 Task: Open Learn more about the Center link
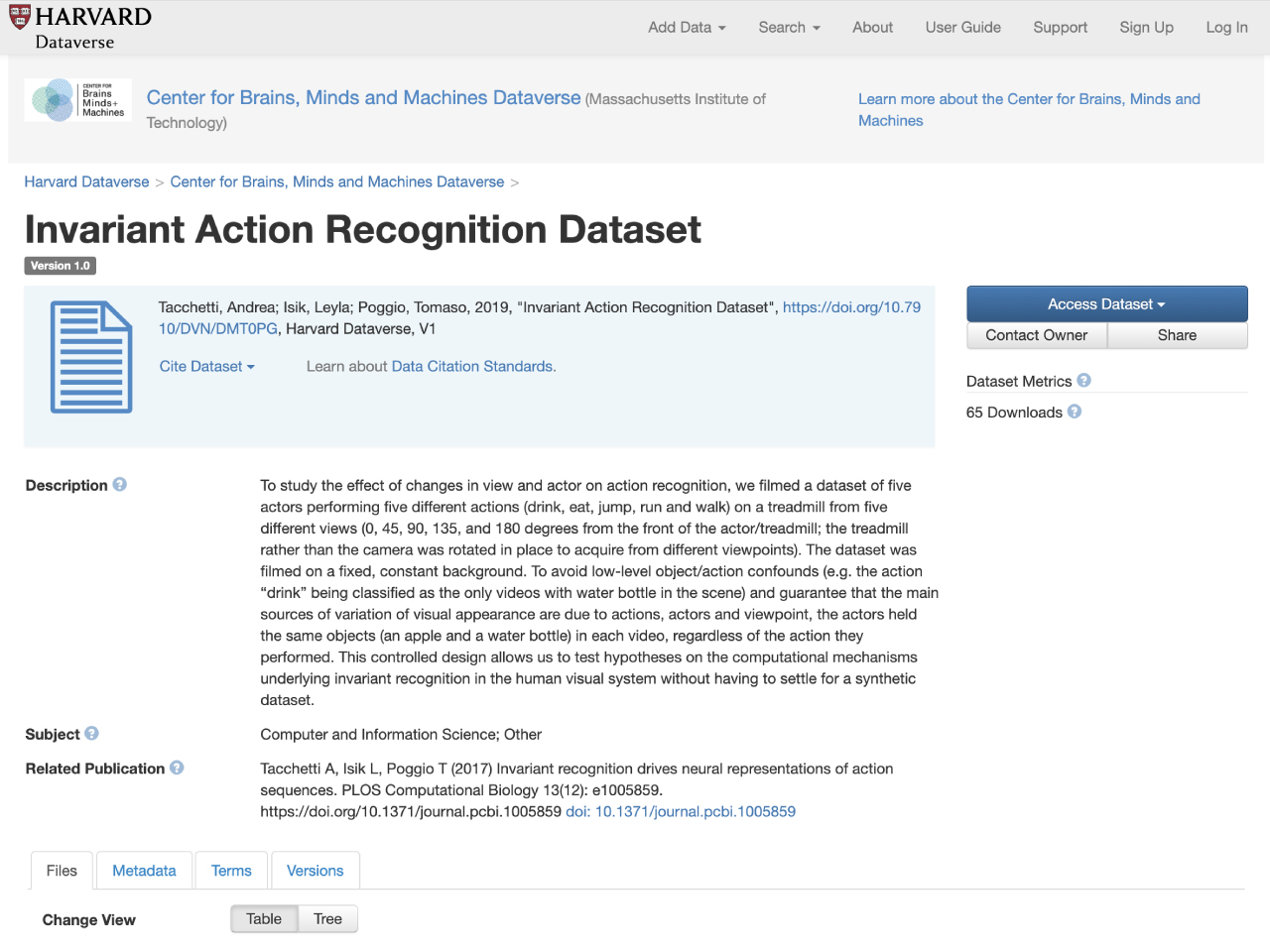click(x=1029, y=110)
